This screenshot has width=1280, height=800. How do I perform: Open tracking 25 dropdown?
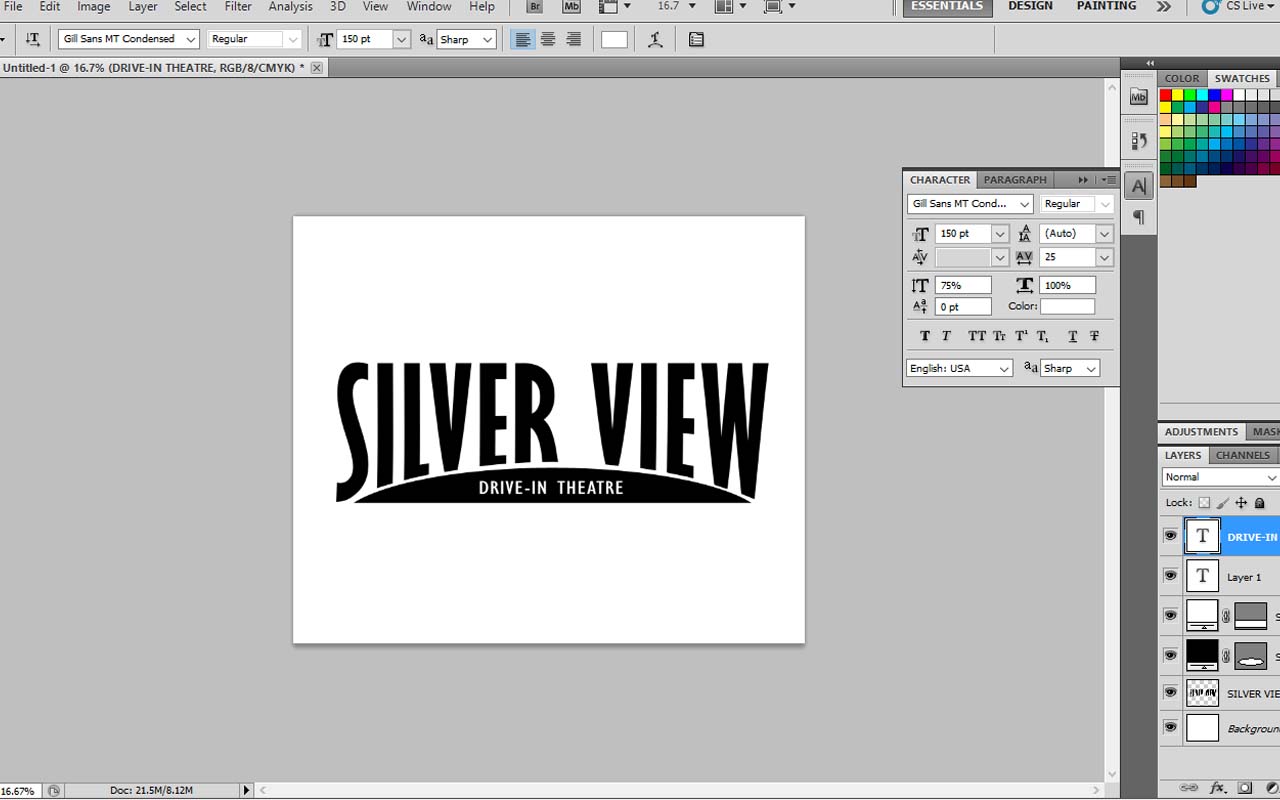(1104, 257)
